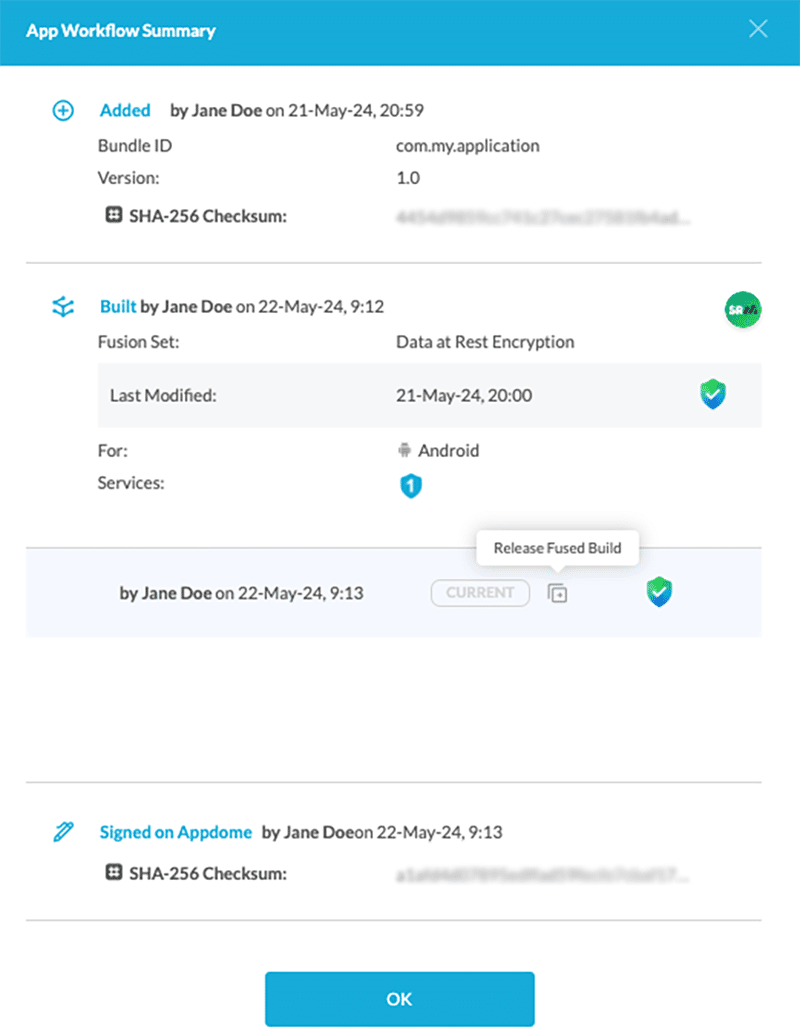Open the Built link

coord(118,308)
